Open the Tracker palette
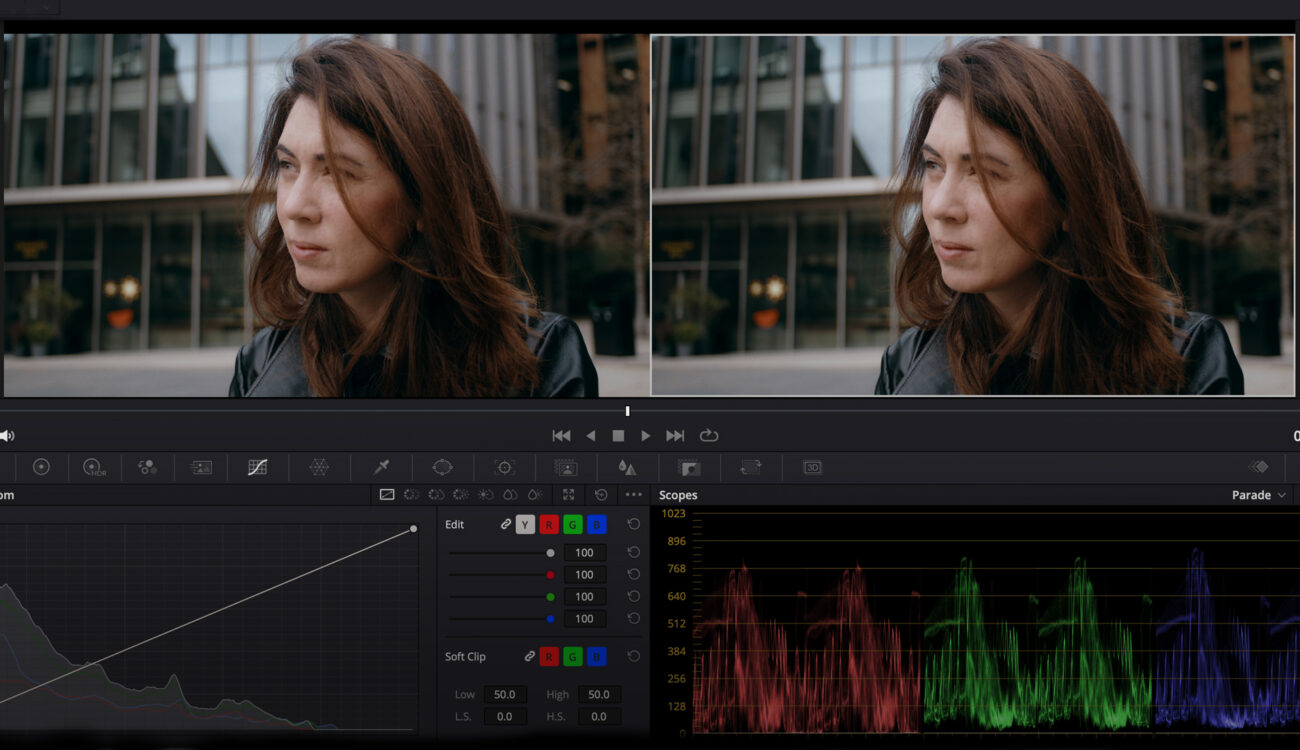The height and width of the screenshot is (750, 1300). (x=505, y=467)
